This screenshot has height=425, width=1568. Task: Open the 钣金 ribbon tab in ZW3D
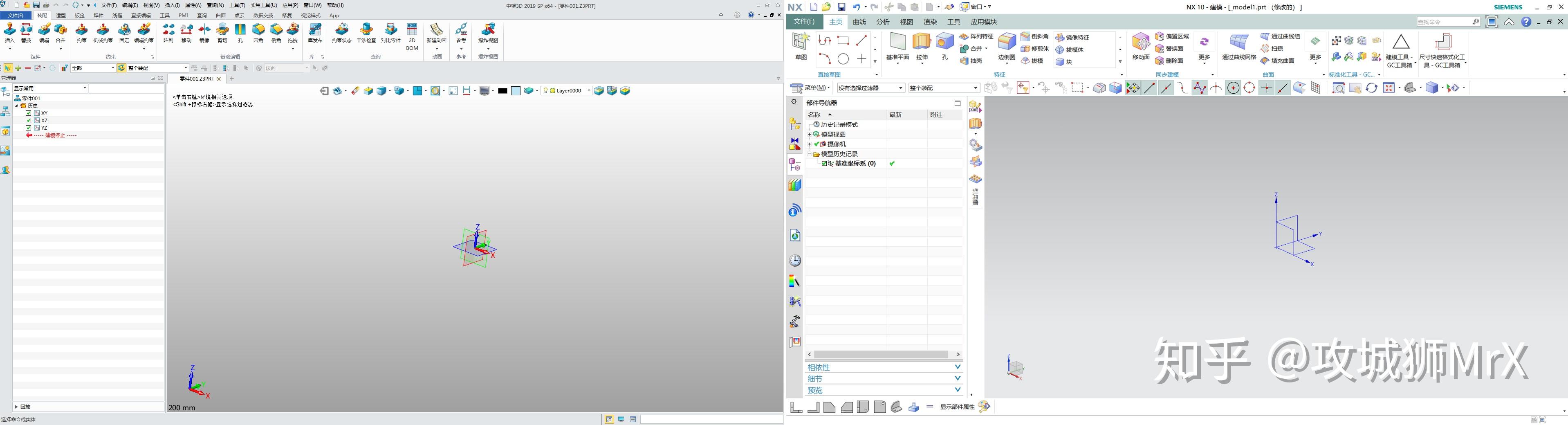click(80, 16)
